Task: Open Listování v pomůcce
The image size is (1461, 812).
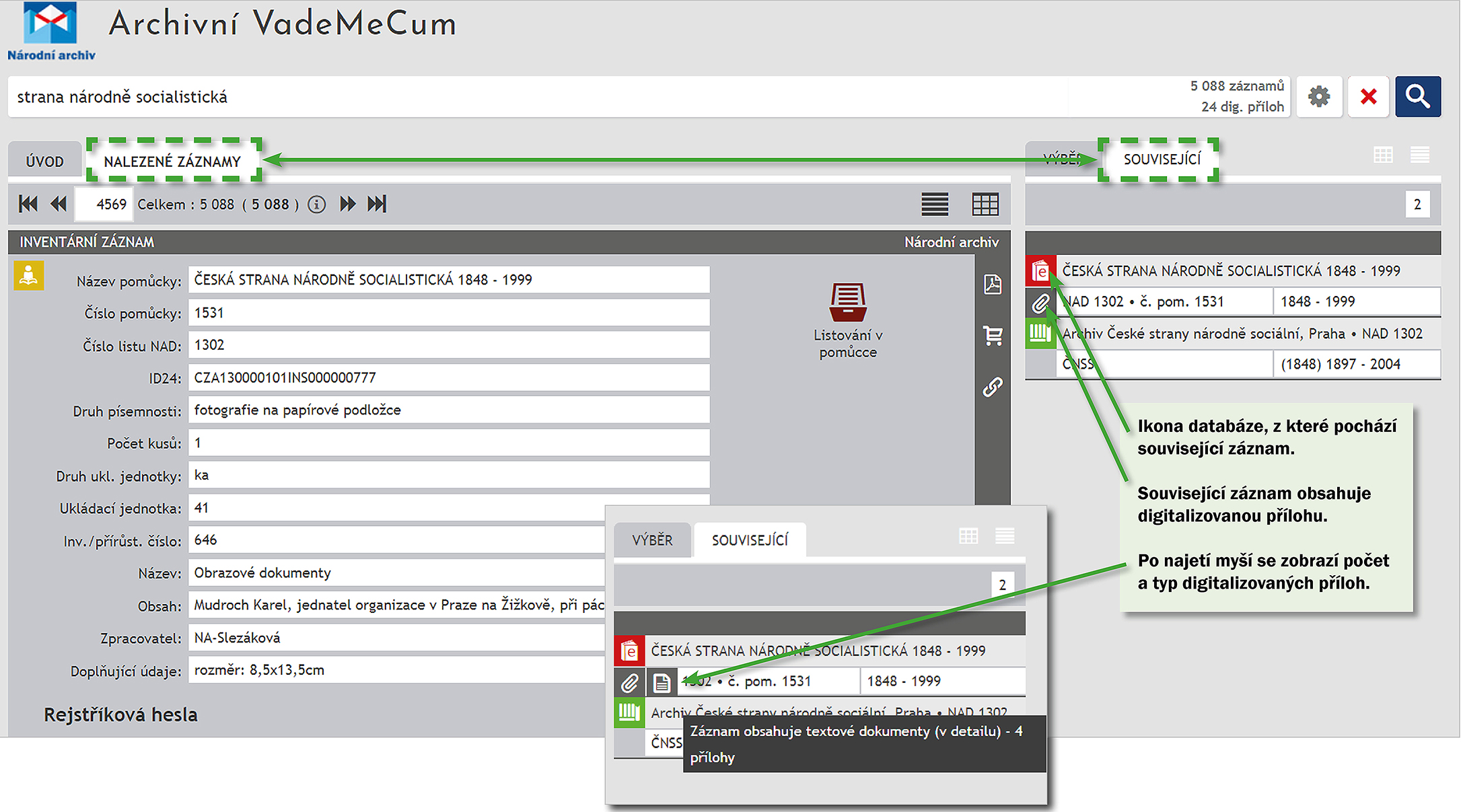Action: click(x=848, y=320)
